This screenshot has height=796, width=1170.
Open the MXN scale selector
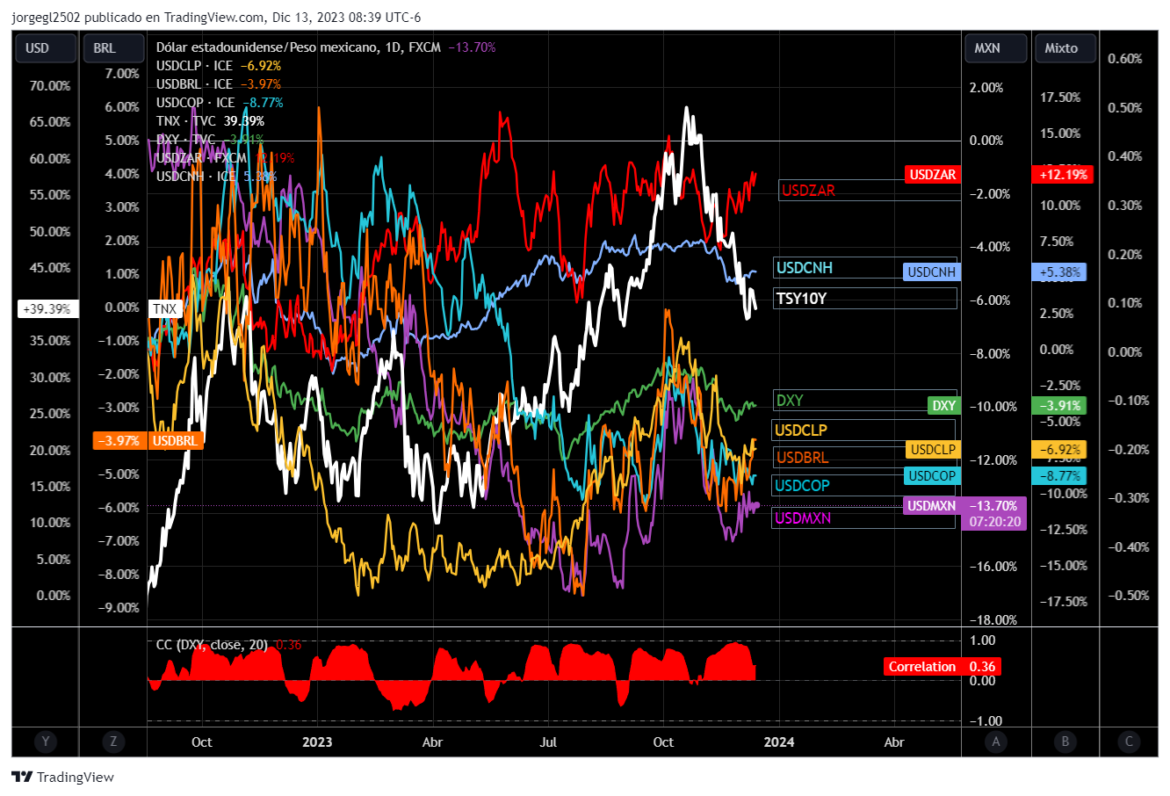[995, 48]
